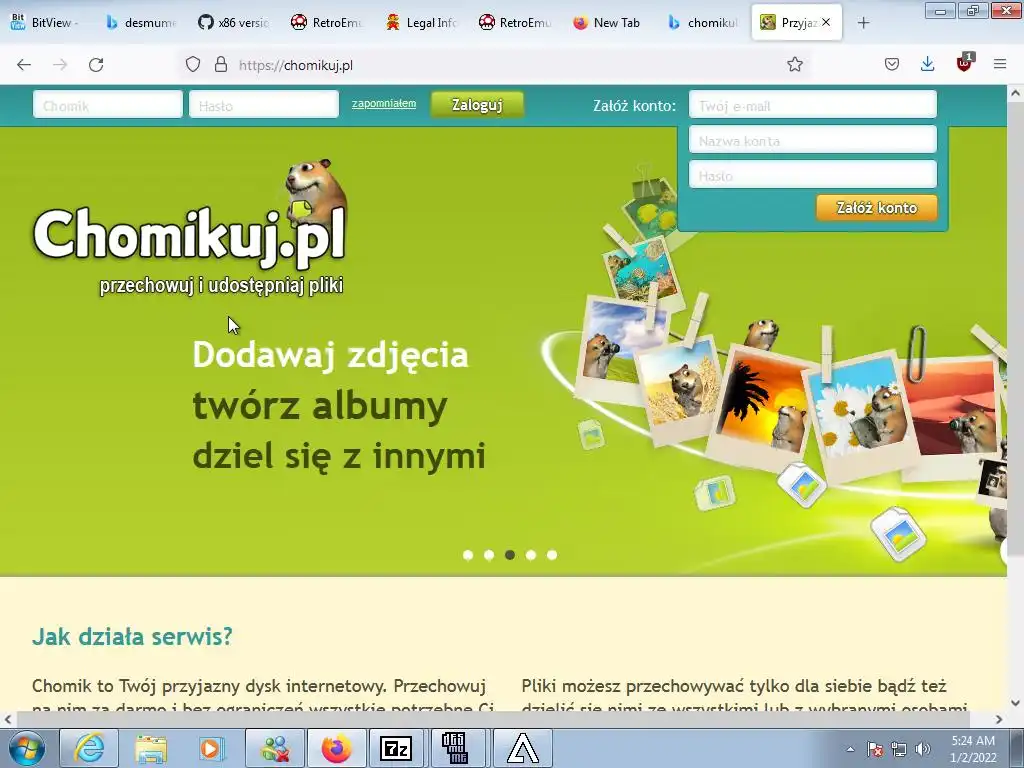This screenshot has height=768, width=1024.
Task: Select the fourth carousel slide dot
Action: (531, 555)
